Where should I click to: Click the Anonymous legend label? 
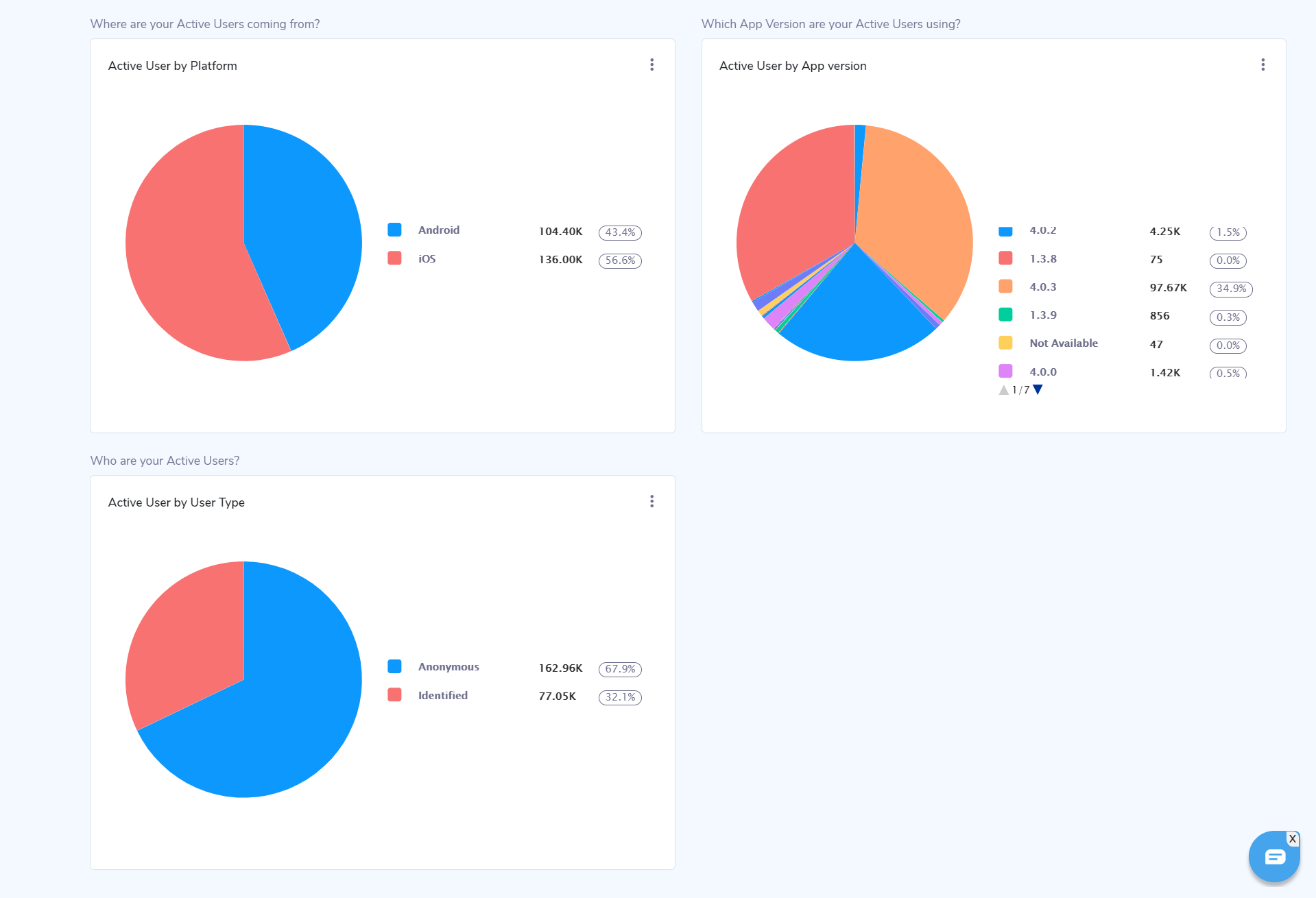448,666
